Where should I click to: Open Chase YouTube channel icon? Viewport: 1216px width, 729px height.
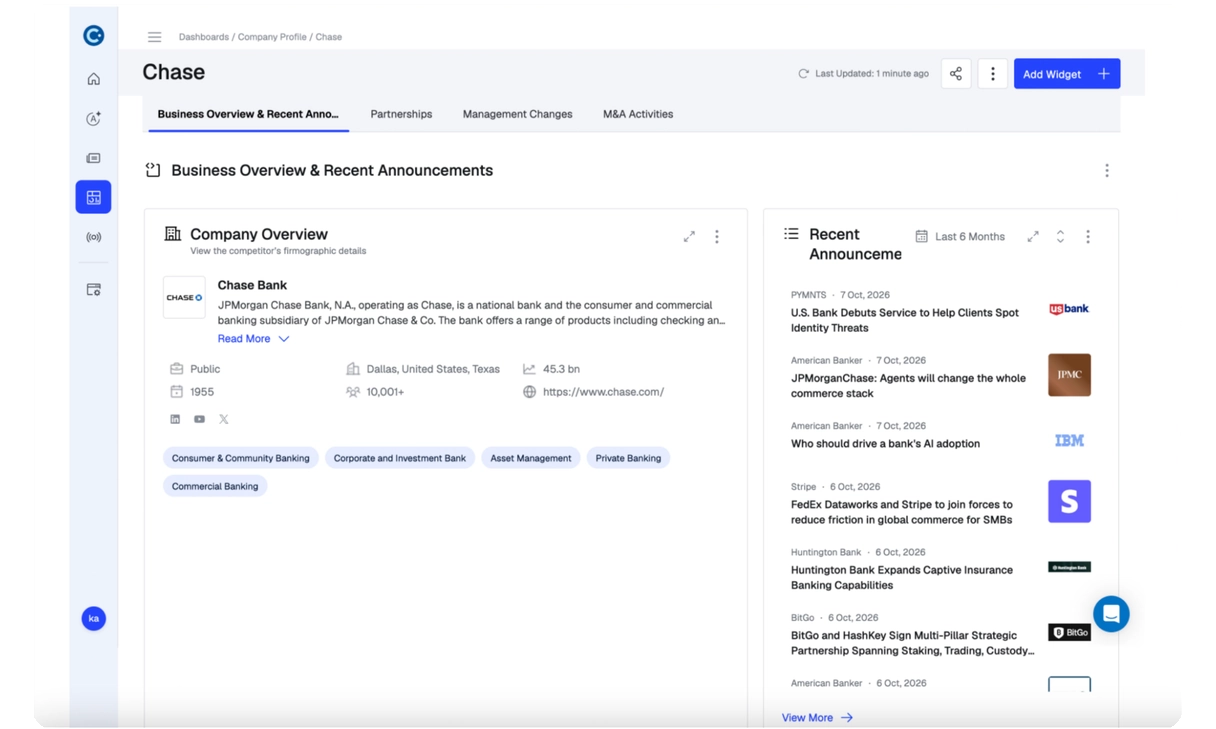point(199,419)
